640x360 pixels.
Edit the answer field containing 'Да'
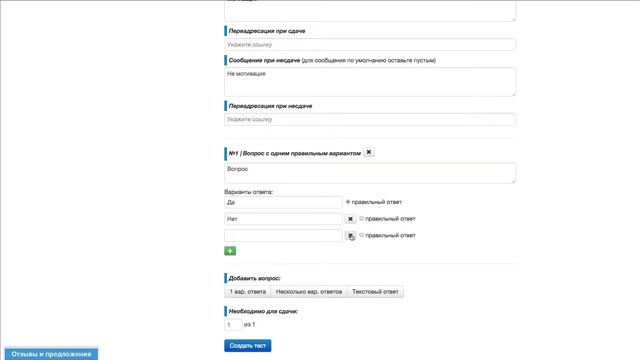(283, 202)
